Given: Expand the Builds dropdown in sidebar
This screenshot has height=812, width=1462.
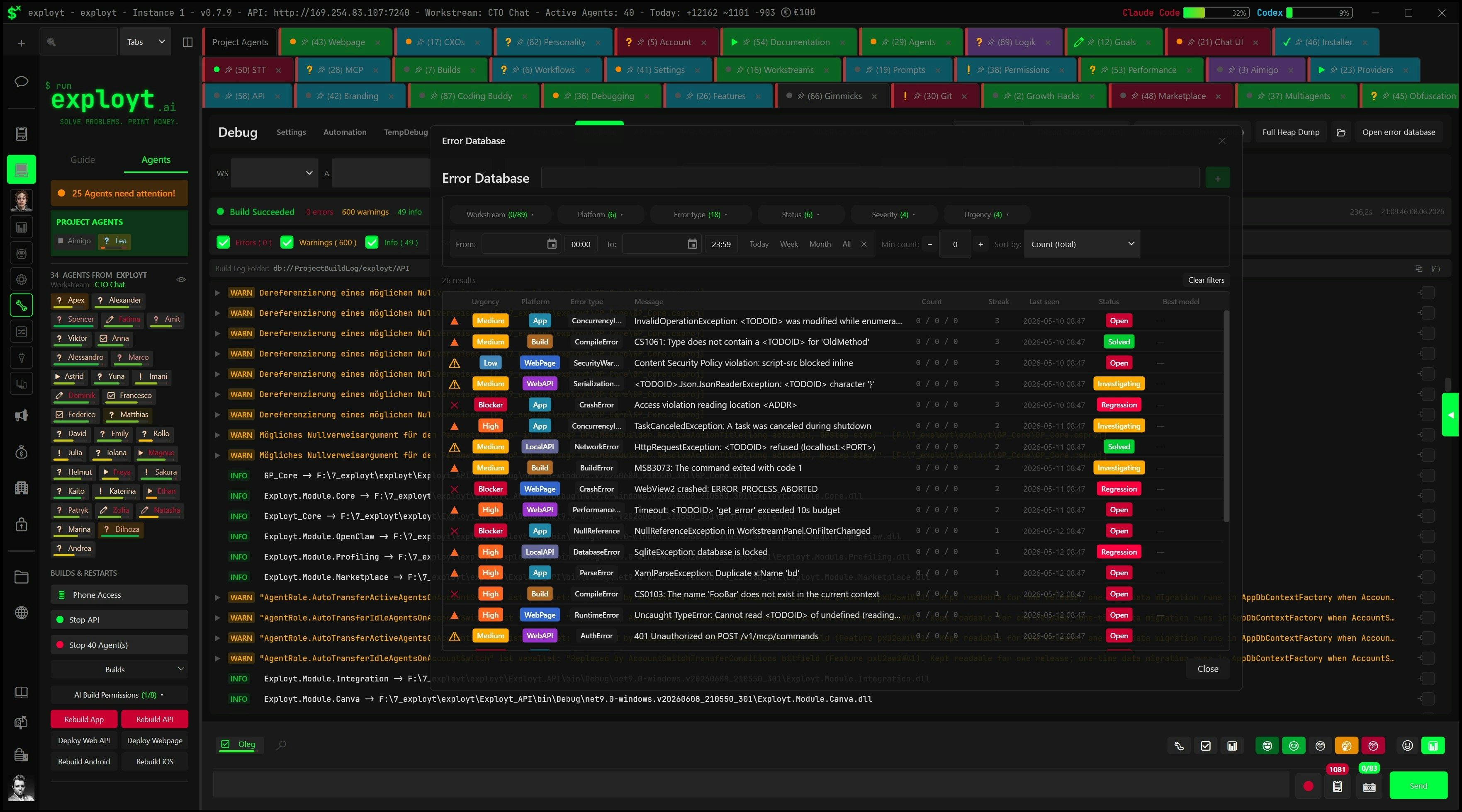Looking at the screenshot, I should 119,669.
